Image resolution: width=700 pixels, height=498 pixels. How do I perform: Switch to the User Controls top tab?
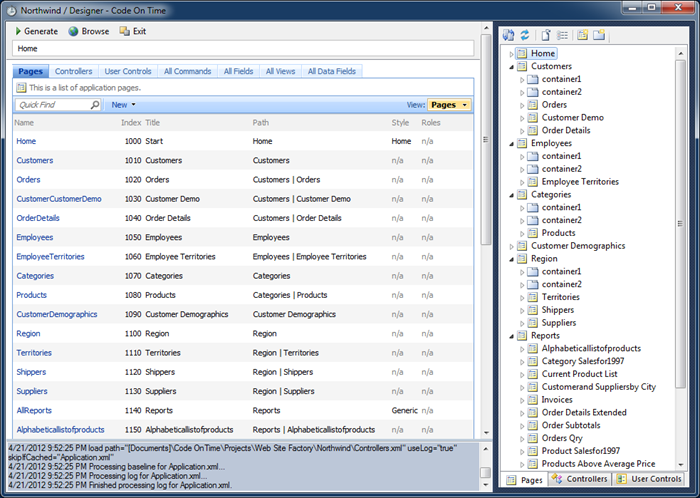click(128, 71)
